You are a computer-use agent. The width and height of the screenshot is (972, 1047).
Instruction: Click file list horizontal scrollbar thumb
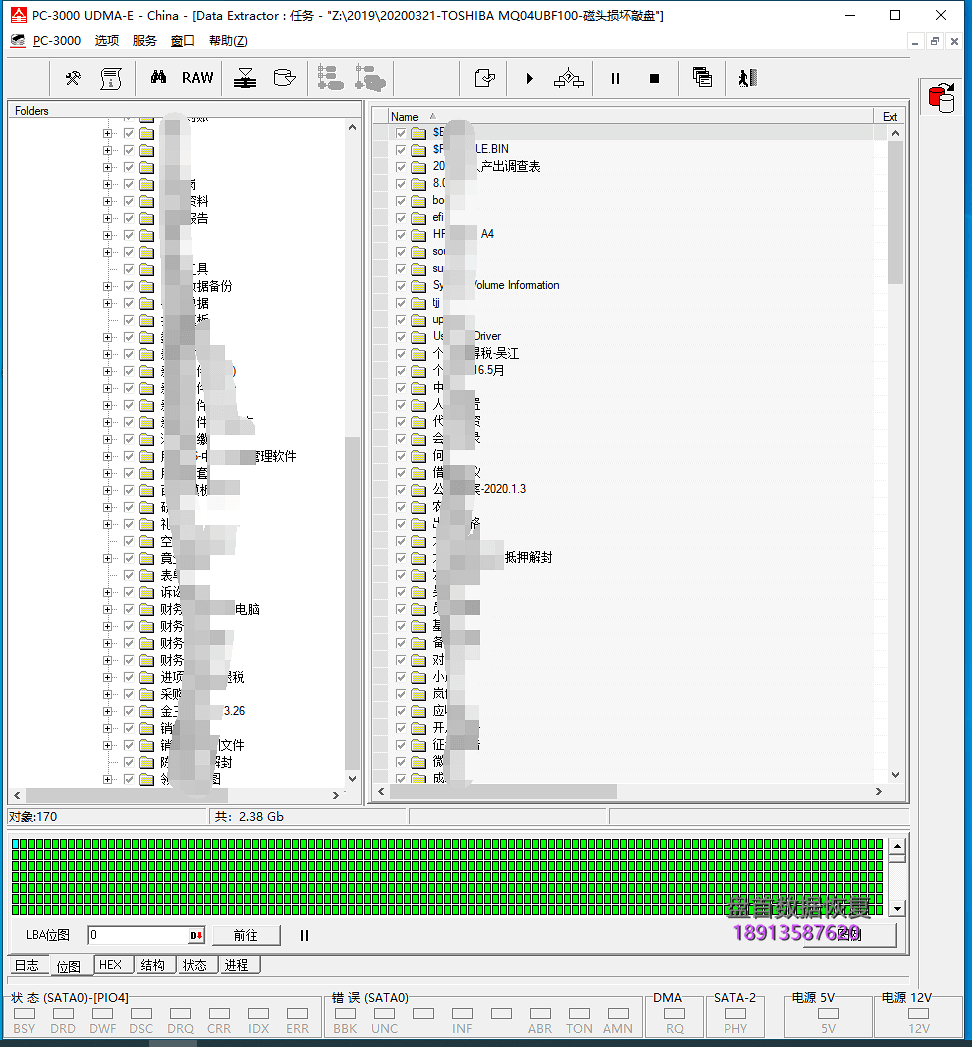pyautogui.click(x=503, y=791)
